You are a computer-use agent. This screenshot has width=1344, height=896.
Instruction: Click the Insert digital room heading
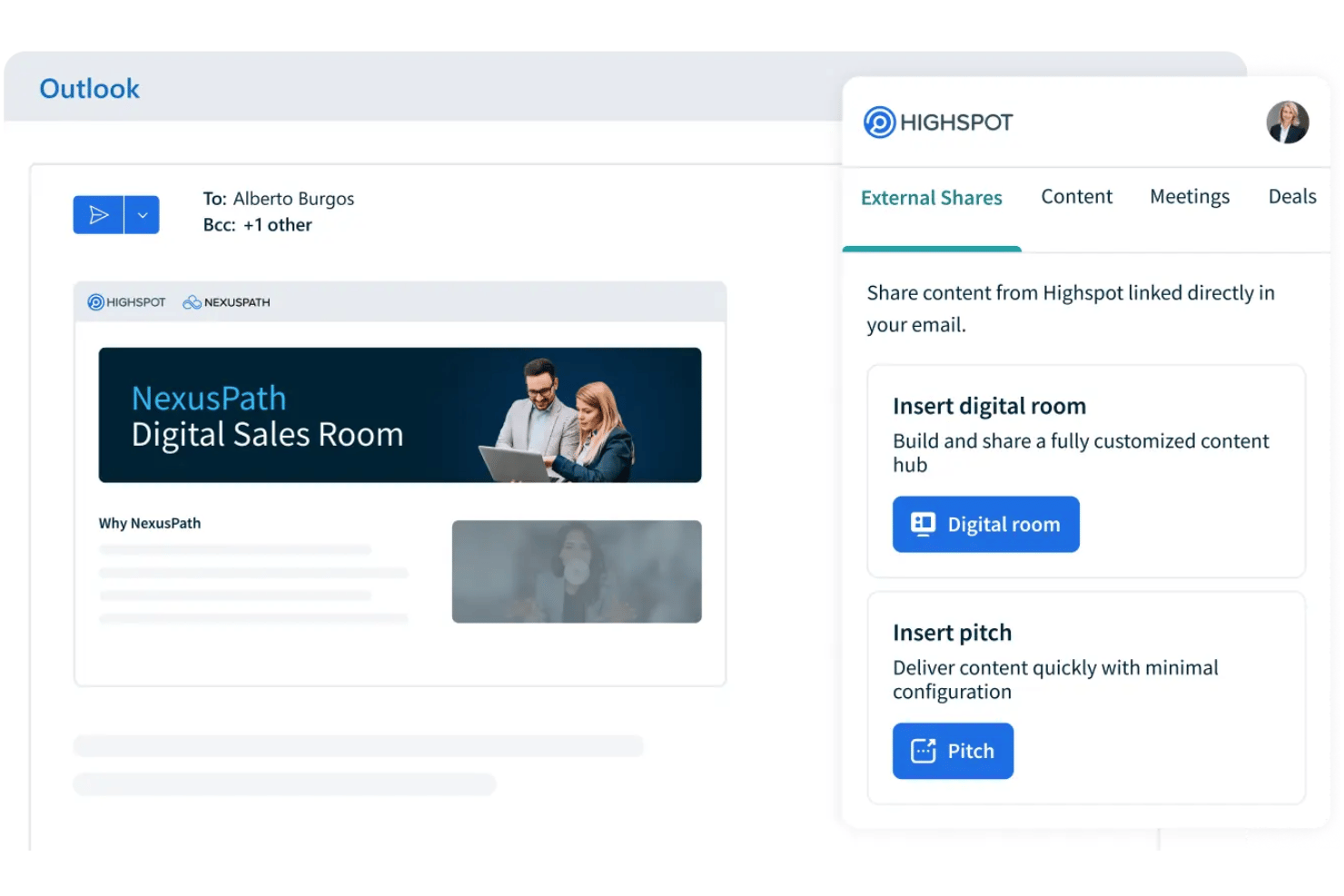pos(989,406)
